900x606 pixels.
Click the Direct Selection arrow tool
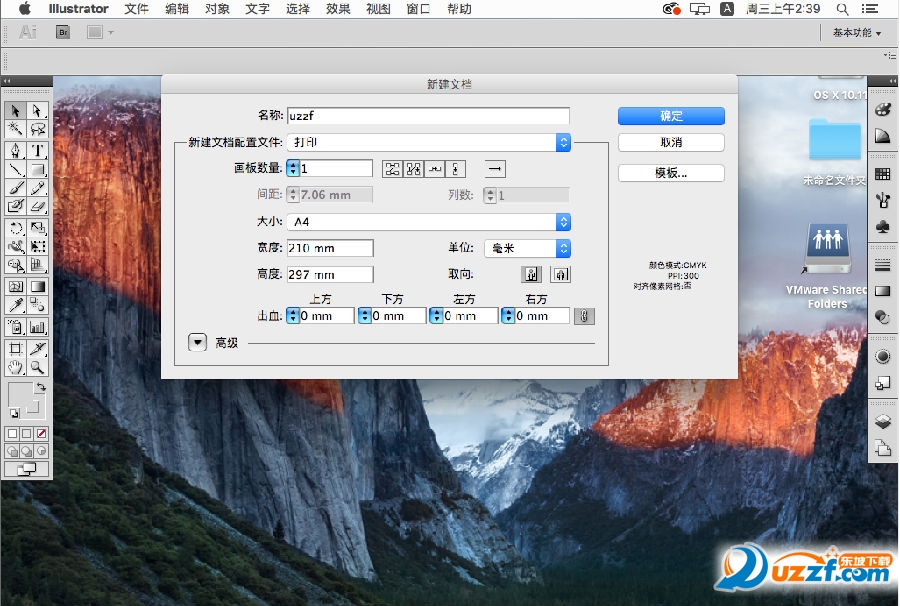tap(37, 111)
